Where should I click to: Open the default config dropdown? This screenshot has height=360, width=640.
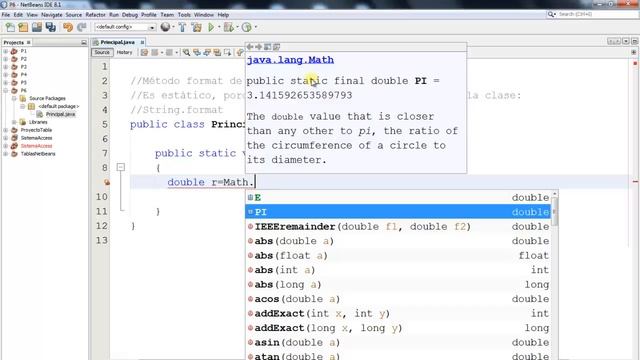pyautogui.click(x=152, y=27)
